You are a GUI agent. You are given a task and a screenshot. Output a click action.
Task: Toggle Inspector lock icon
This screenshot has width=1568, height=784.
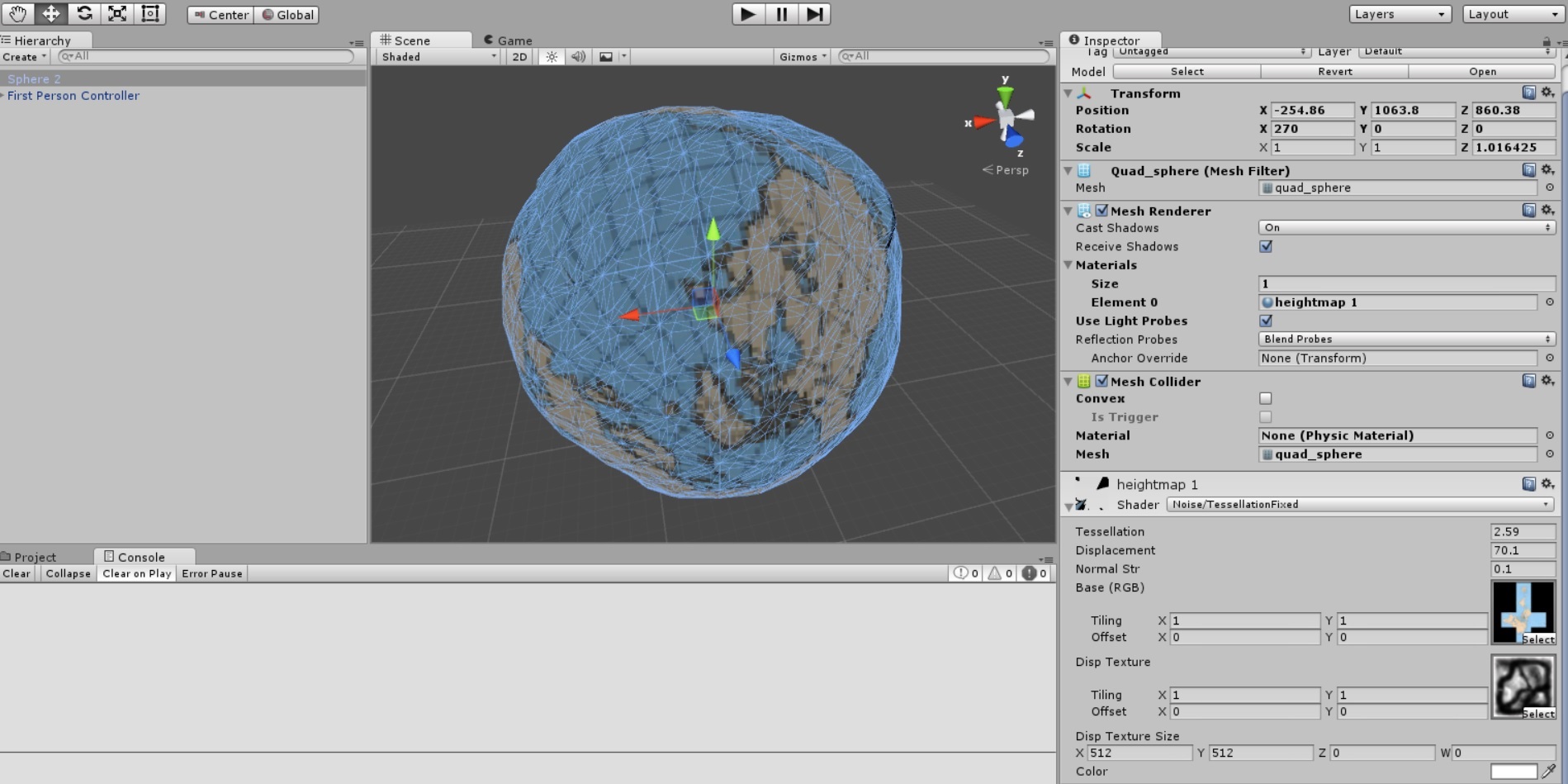click(x=1547, y=40)
